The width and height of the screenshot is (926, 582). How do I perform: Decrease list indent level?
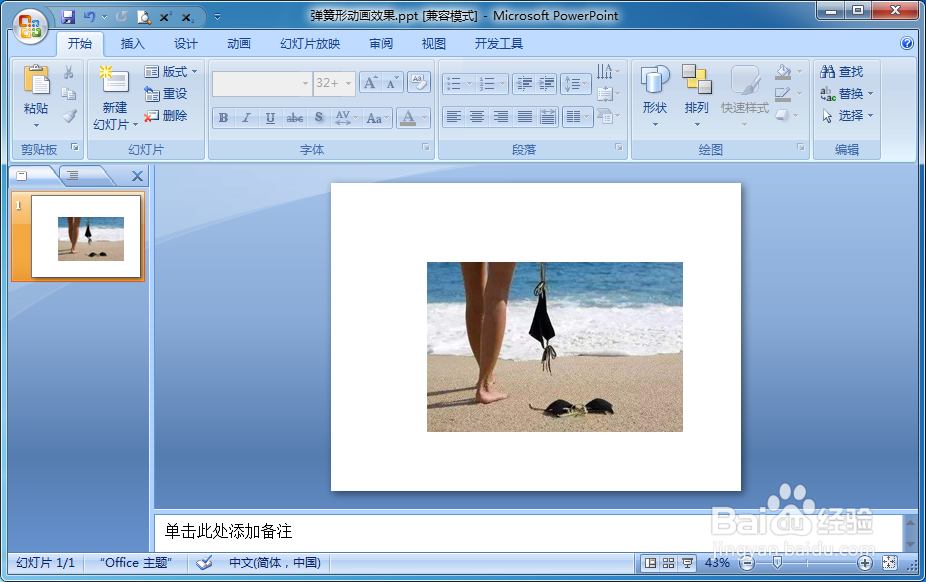click(524, 84)
